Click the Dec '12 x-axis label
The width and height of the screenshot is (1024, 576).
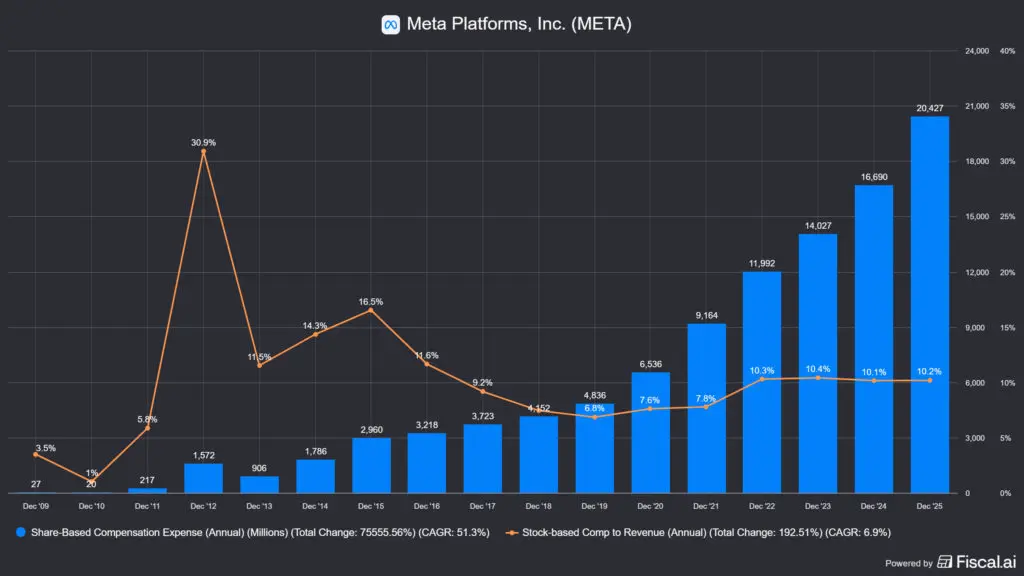[203, 508]
